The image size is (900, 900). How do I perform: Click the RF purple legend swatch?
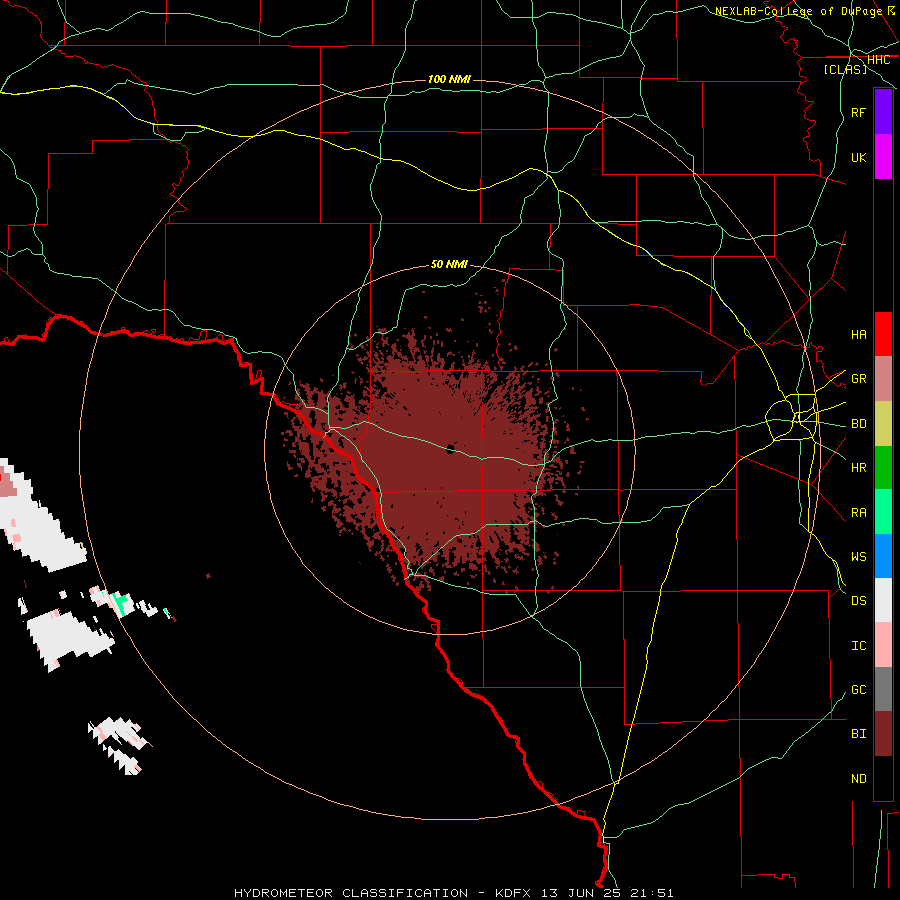click(x=883, y=112)
